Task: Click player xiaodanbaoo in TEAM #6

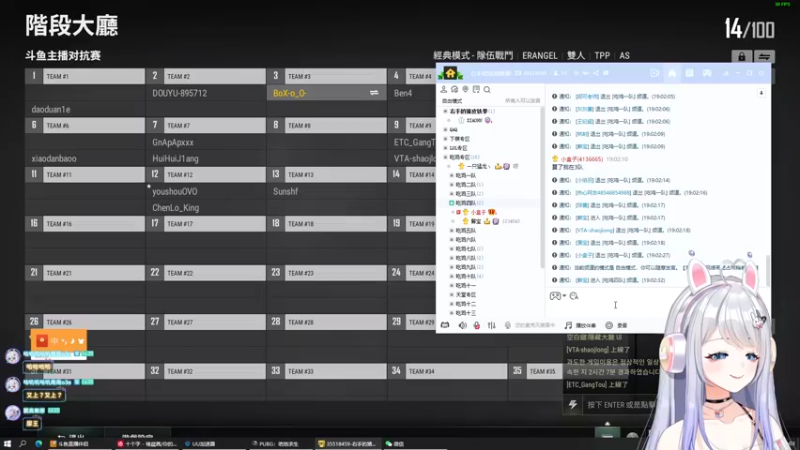Action: click(54, 159)
